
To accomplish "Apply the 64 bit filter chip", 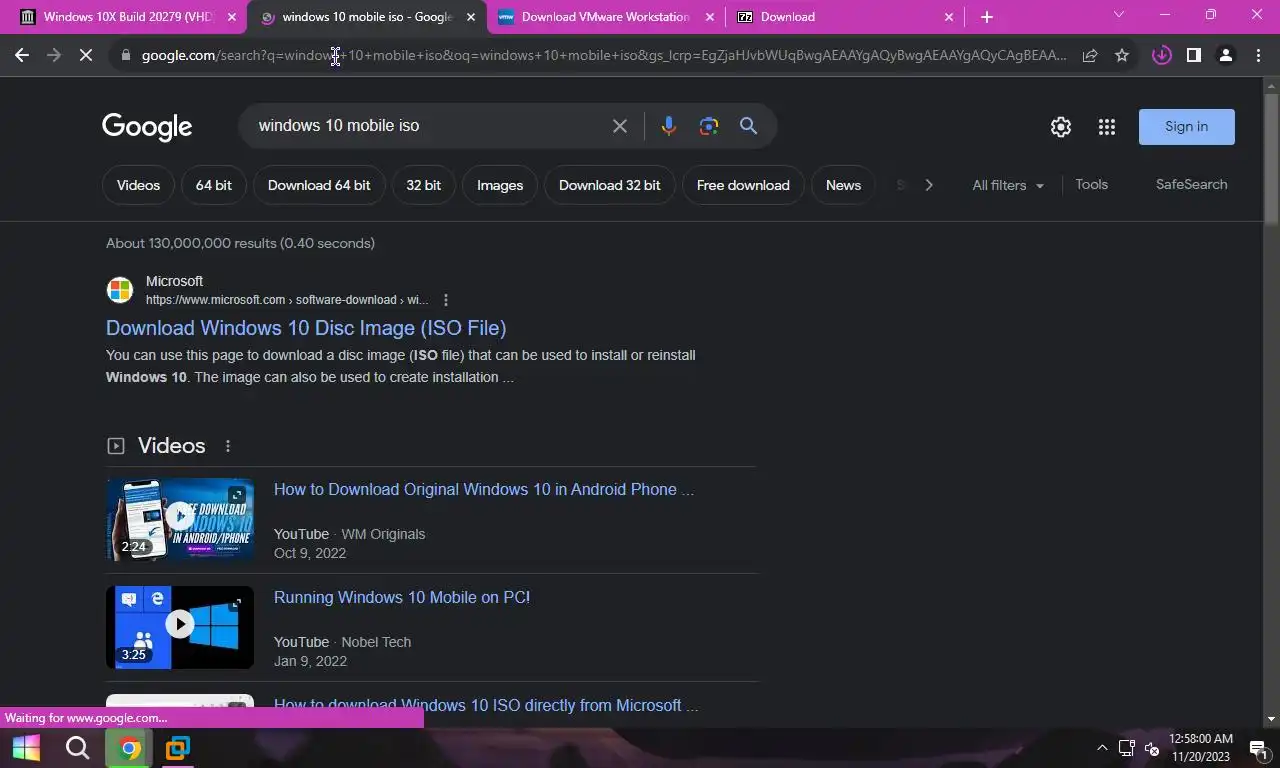I will click(213, 185).
